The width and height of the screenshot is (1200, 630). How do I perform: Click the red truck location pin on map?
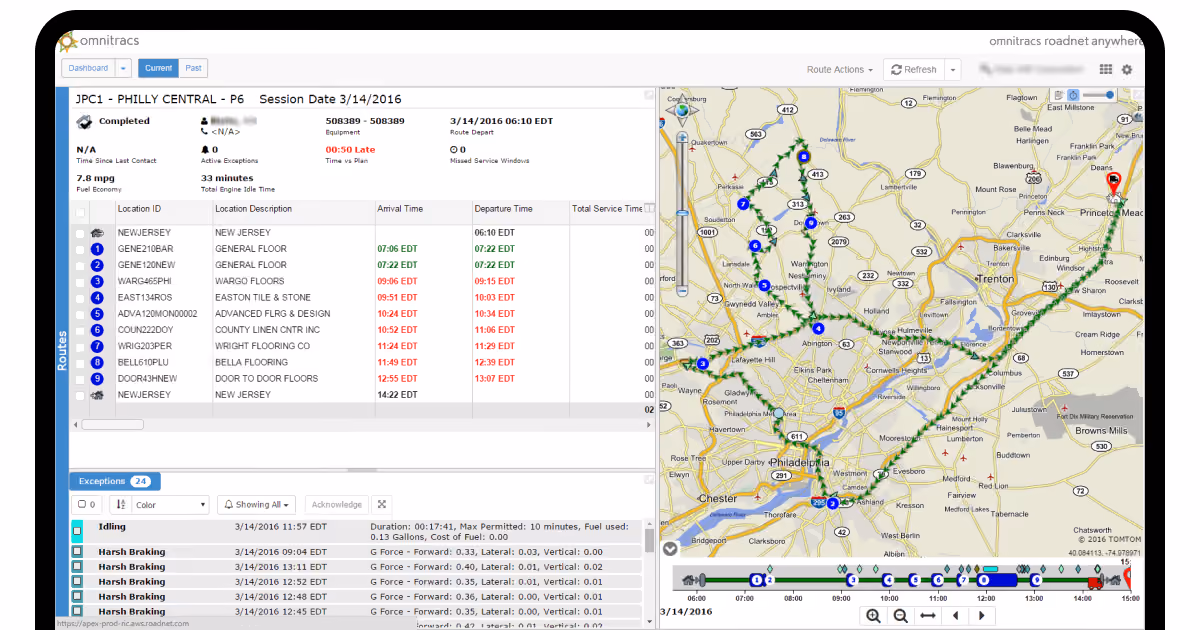click(x=1114, y=183)
